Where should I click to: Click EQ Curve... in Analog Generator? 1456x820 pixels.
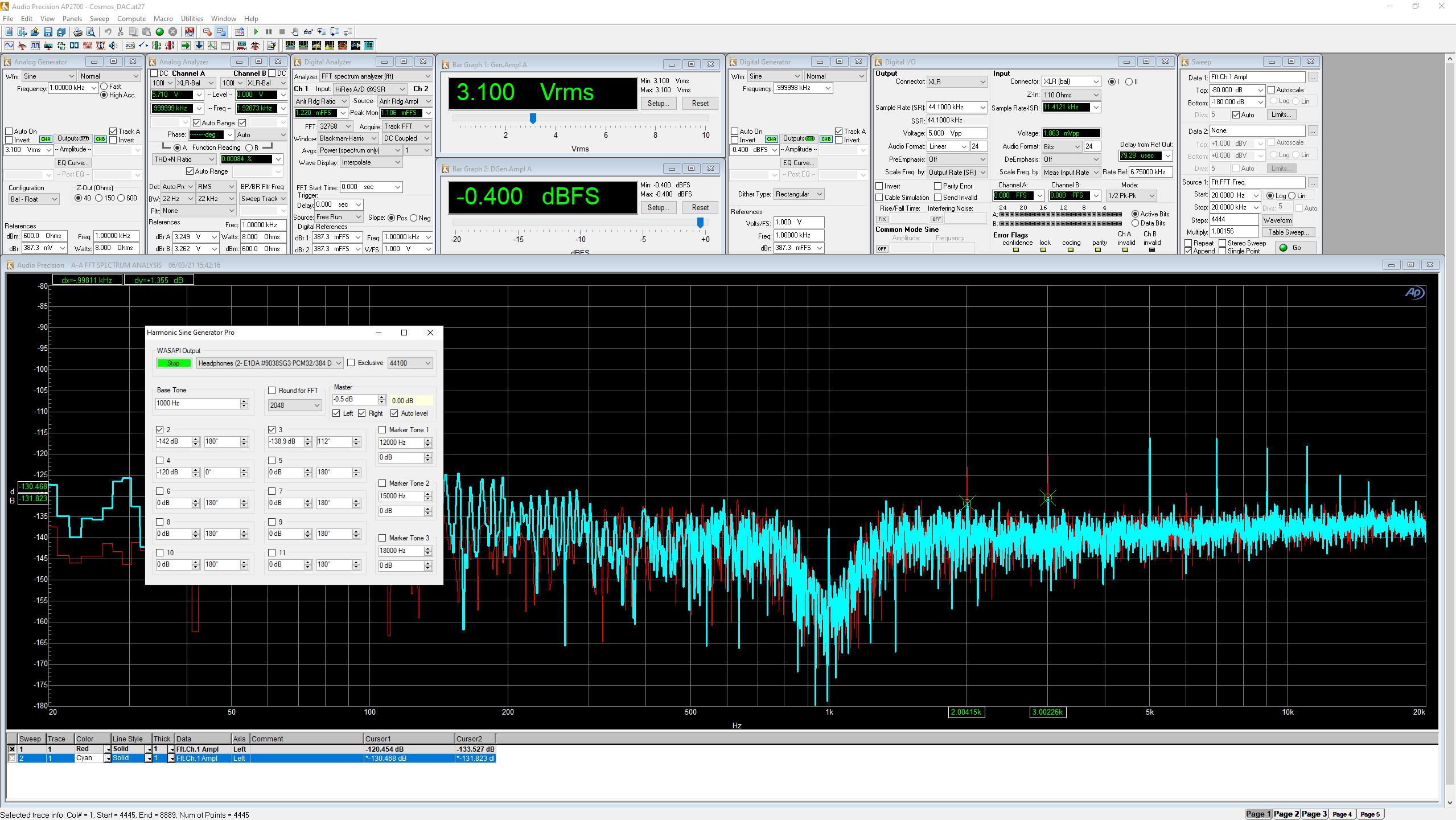pyautogui.click(x=73, y=163)
